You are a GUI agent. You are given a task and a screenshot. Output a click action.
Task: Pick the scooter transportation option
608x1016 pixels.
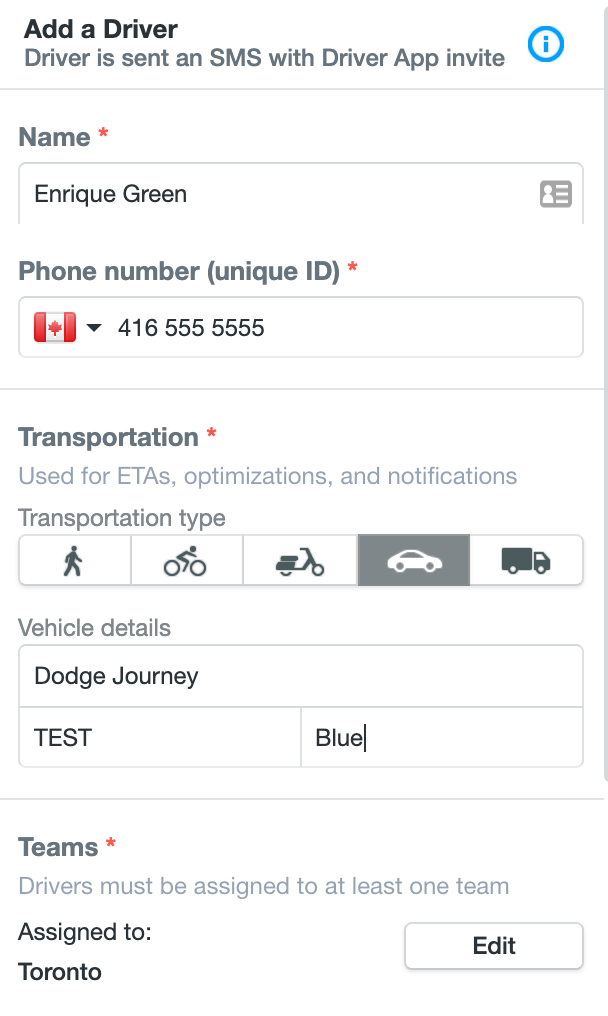click(300, 560)
